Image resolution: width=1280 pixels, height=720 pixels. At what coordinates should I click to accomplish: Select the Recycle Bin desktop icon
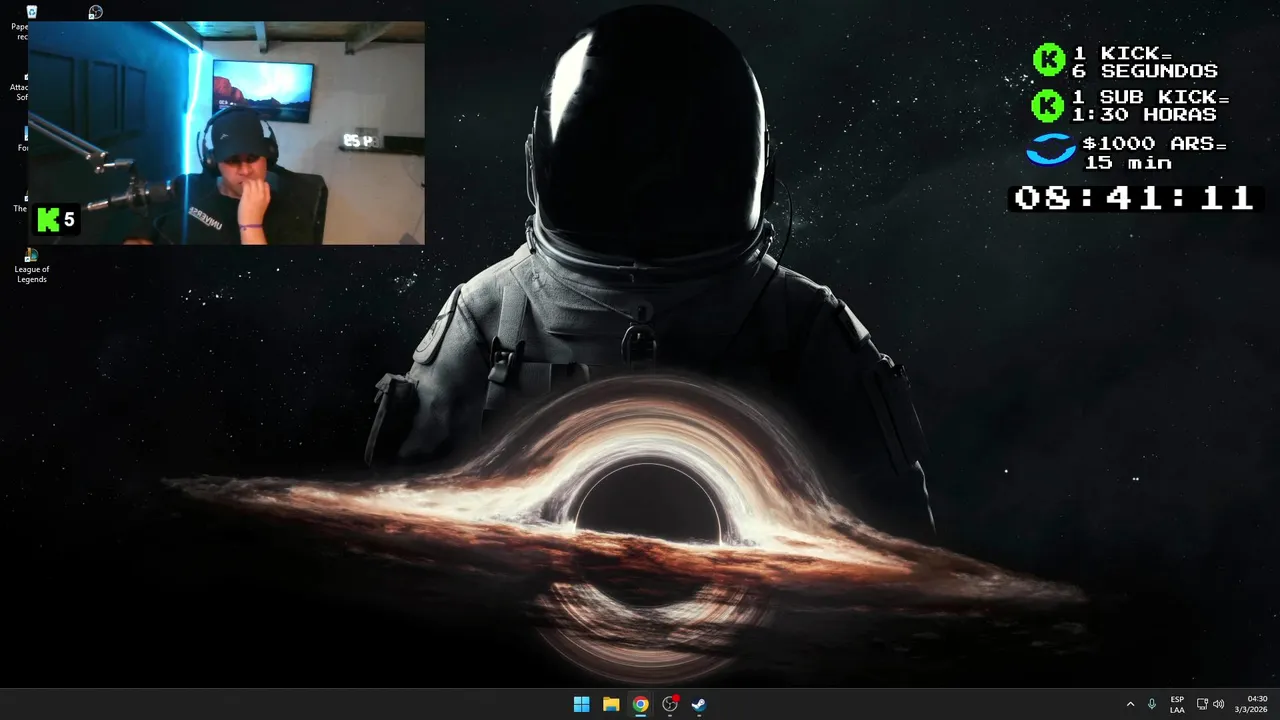point(30,12)
